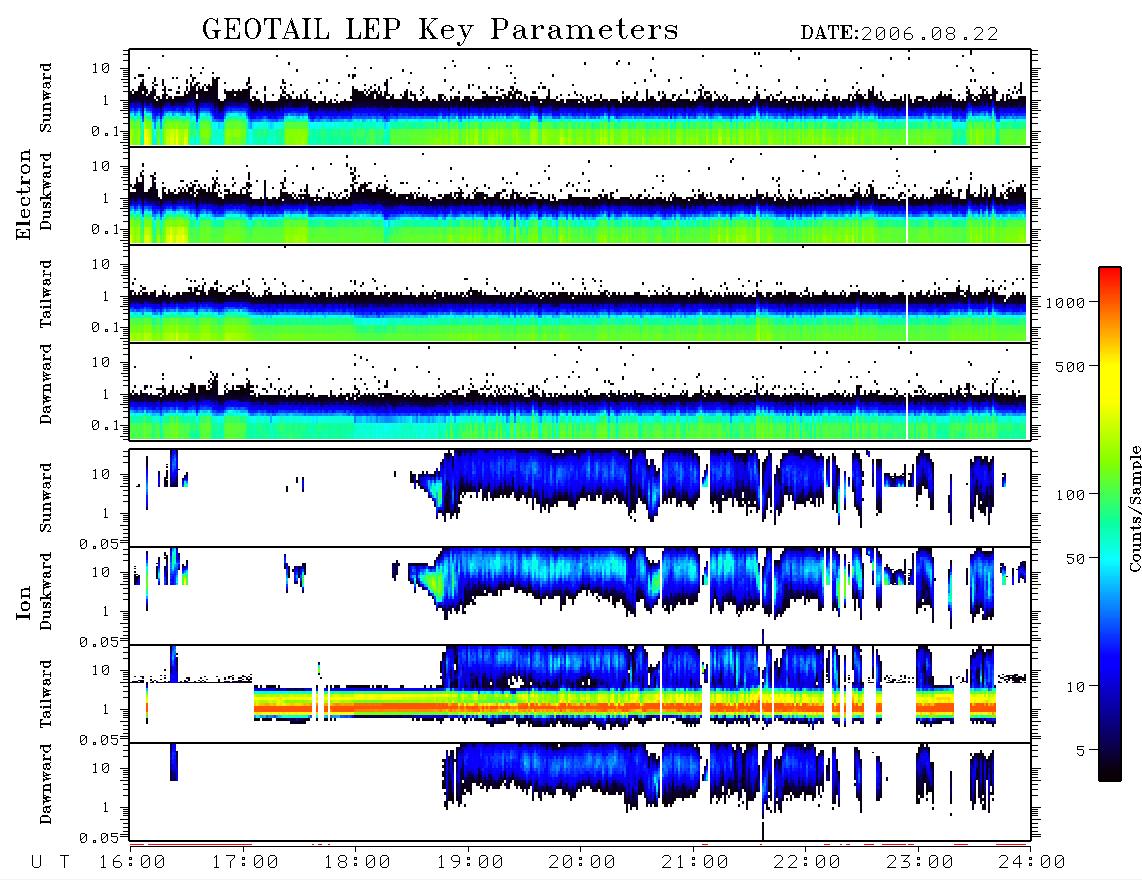Click the Ion Dawnward spectrogram panel
The image size is (1142, 880).
click(580, 792)
